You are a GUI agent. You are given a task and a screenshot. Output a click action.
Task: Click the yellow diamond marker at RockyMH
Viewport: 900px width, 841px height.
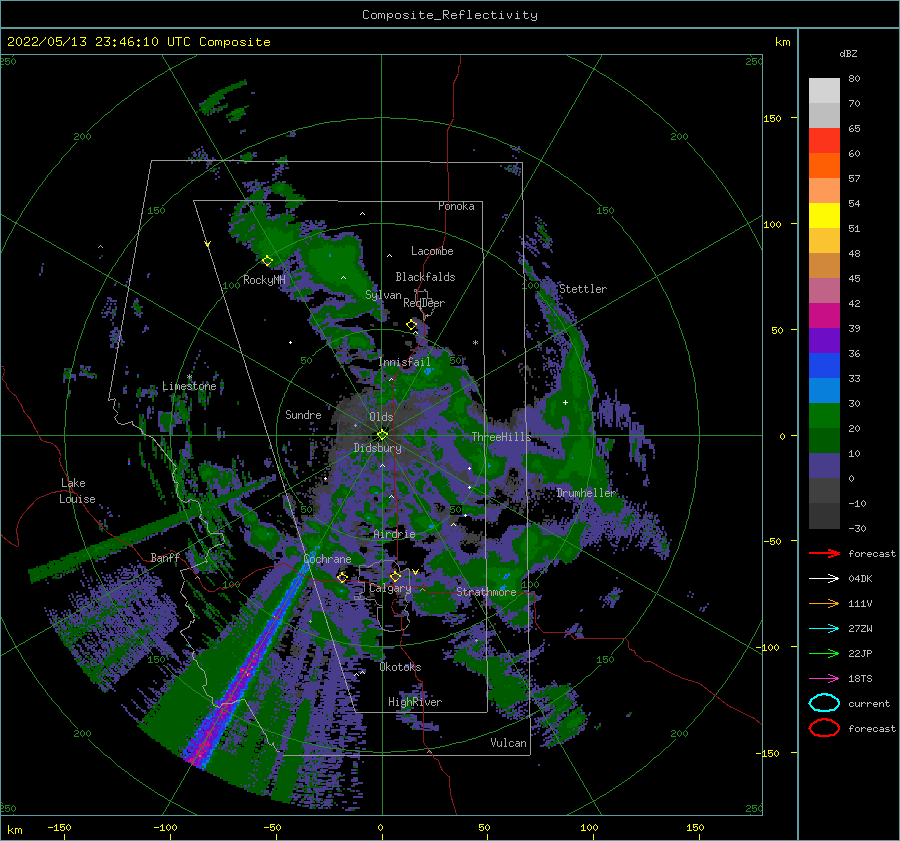[267, 261]
